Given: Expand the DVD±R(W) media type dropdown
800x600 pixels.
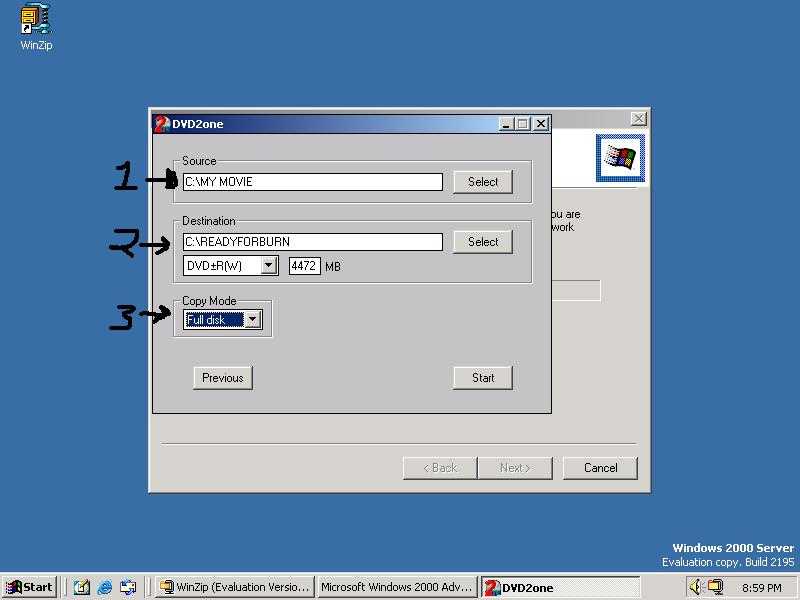Looking at the screenshot, I should (269, 266).
